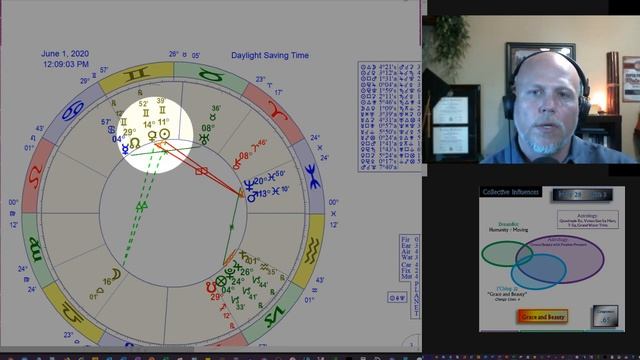Click the green ellipse in the Venn diagram
The width and height of the screenshot is (640, 360).
click(x=507, y=254)
